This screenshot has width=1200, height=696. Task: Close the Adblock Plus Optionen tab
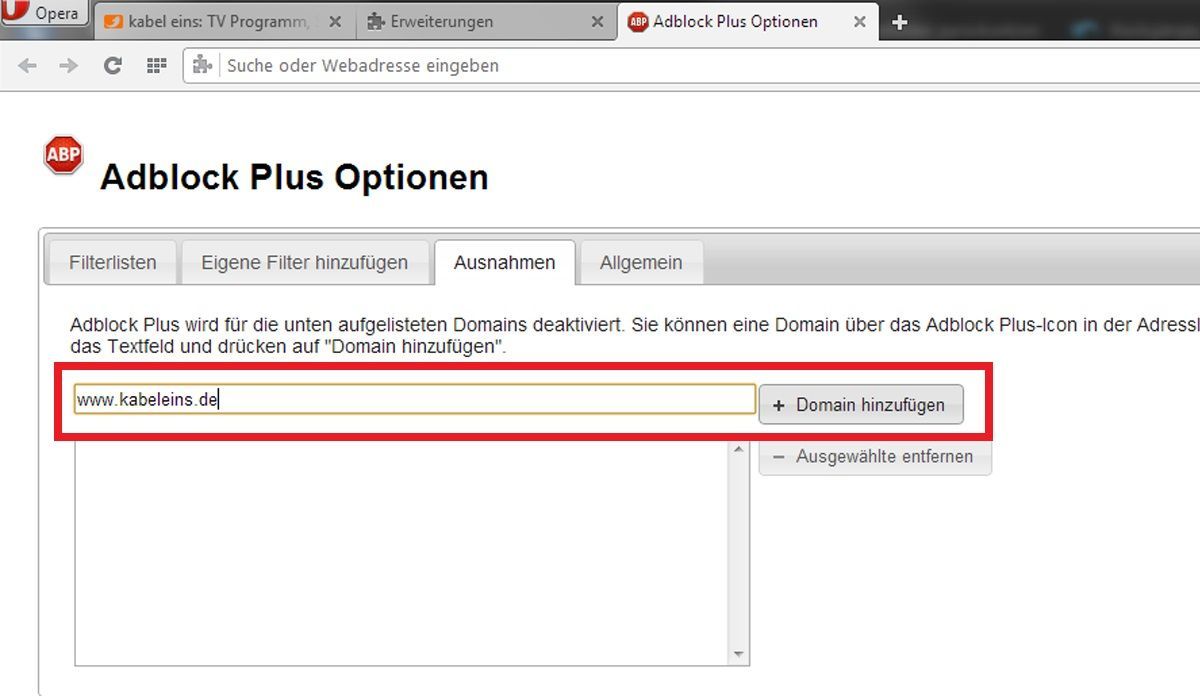click(x=859, y=21)
